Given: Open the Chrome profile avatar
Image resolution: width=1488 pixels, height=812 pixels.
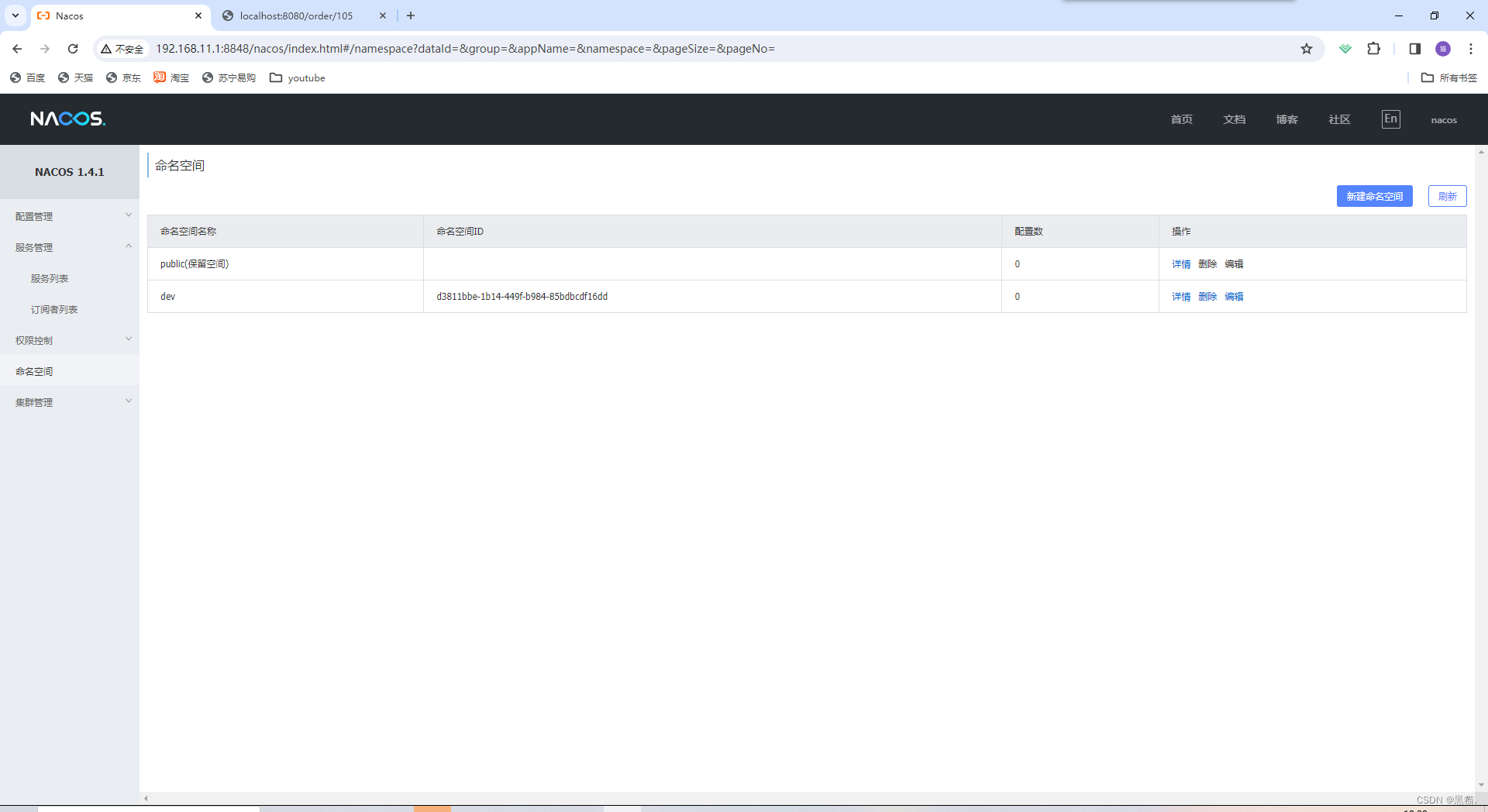Looking at the screenshot, I should [1443, 49].
